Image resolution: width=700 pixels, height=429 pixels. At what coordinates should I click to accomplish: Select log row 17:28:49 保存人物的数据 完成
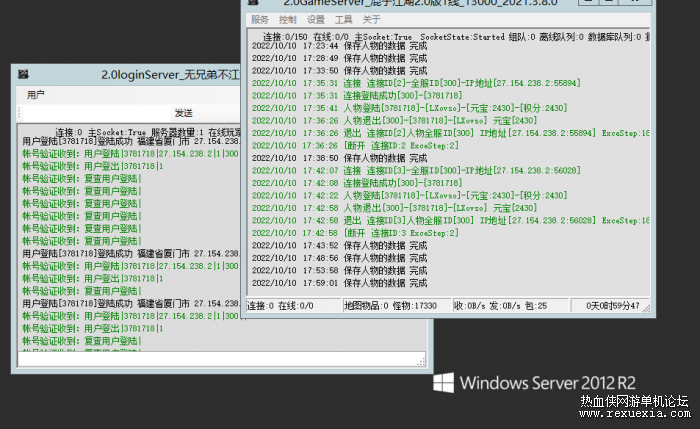tap(339, 58)
